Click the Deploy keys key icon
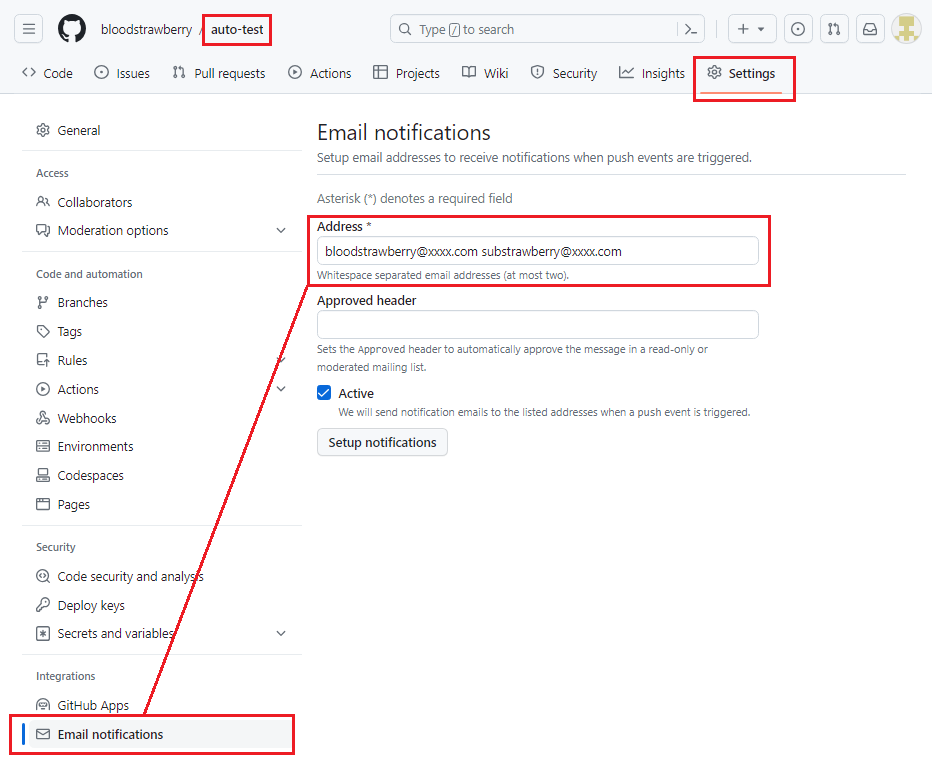932x771 pixels. [43, 605]
